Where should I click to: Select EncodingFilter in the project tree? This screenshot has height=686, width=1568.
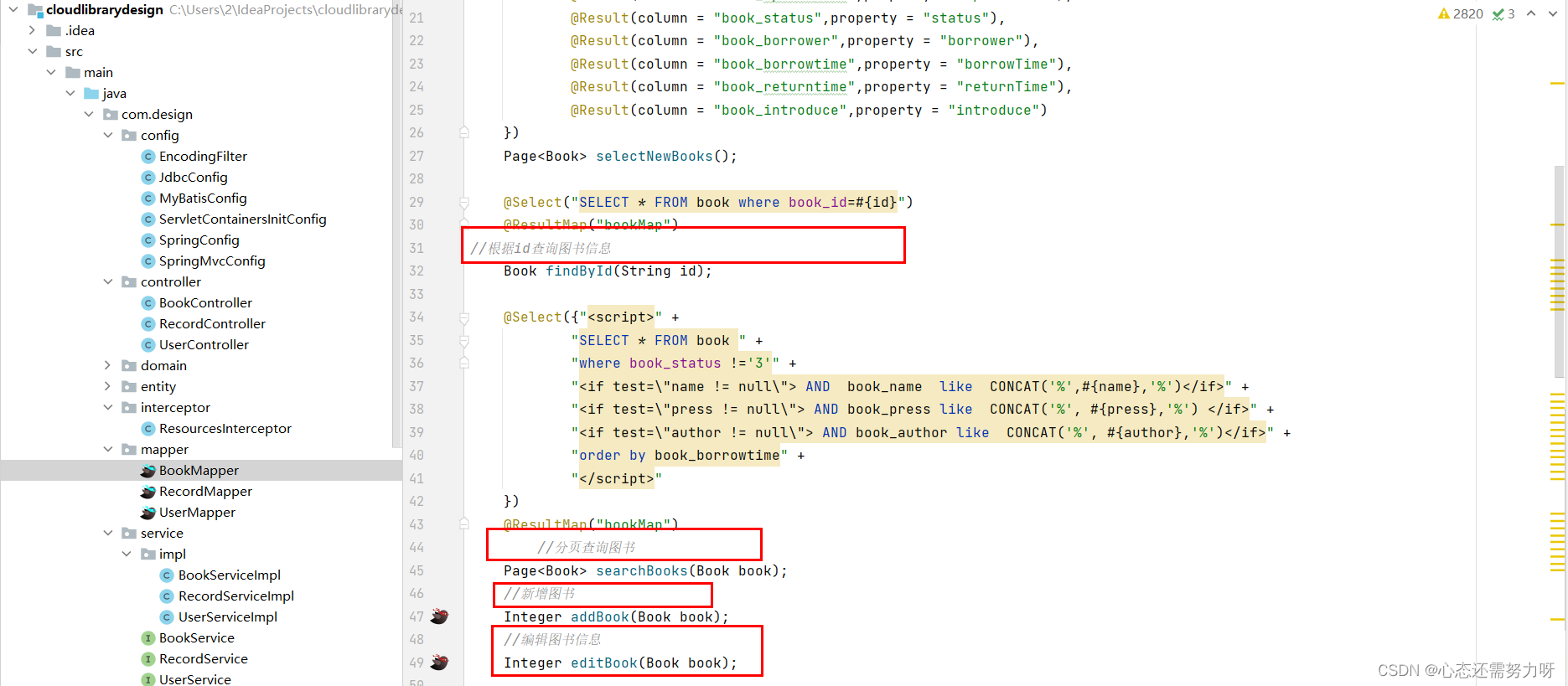pos(203,156)
